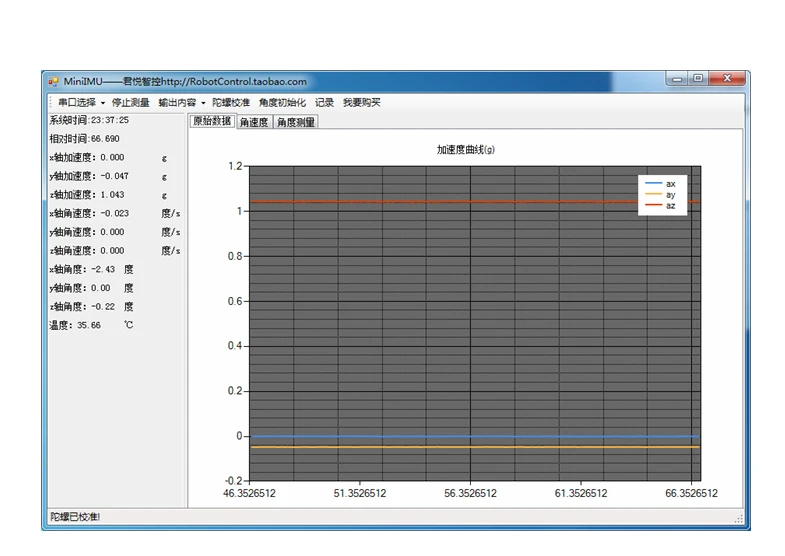Click the yellow ay legend entry
Screen dimensions: 785x556
tap(662, 195)
